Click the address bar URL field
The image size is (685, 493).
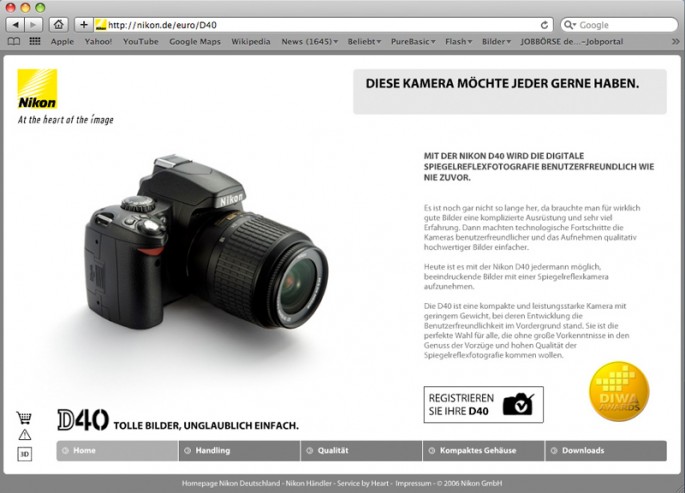[323, 25]
